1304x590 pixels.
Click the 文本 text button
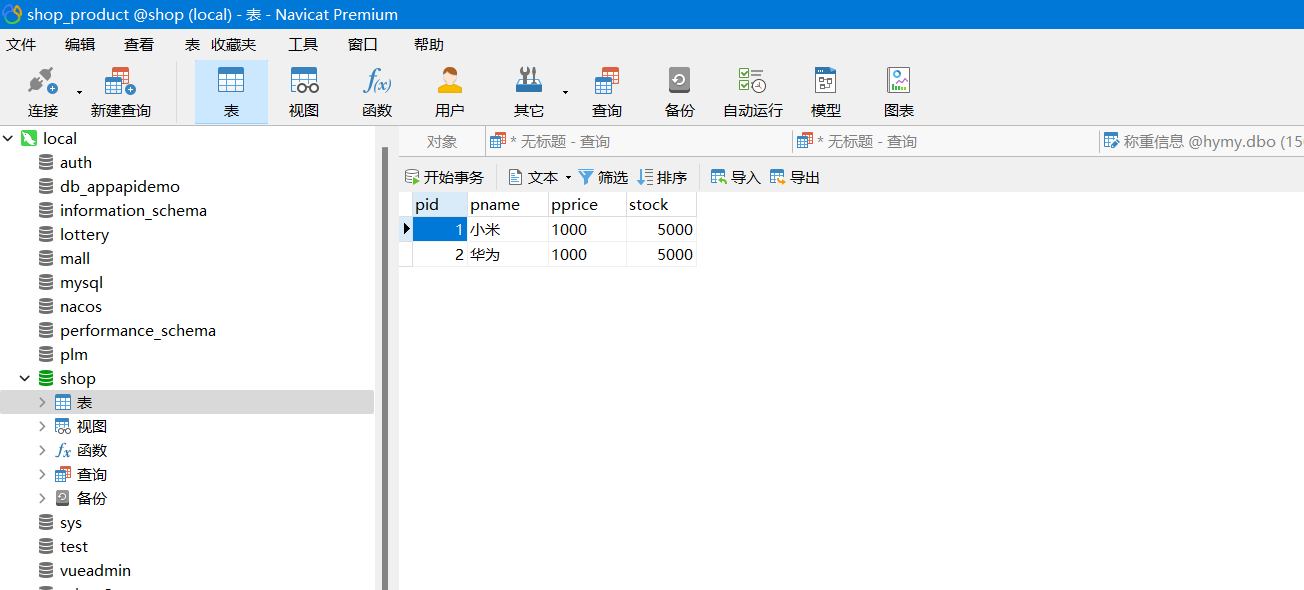click(x=533, y=177)
